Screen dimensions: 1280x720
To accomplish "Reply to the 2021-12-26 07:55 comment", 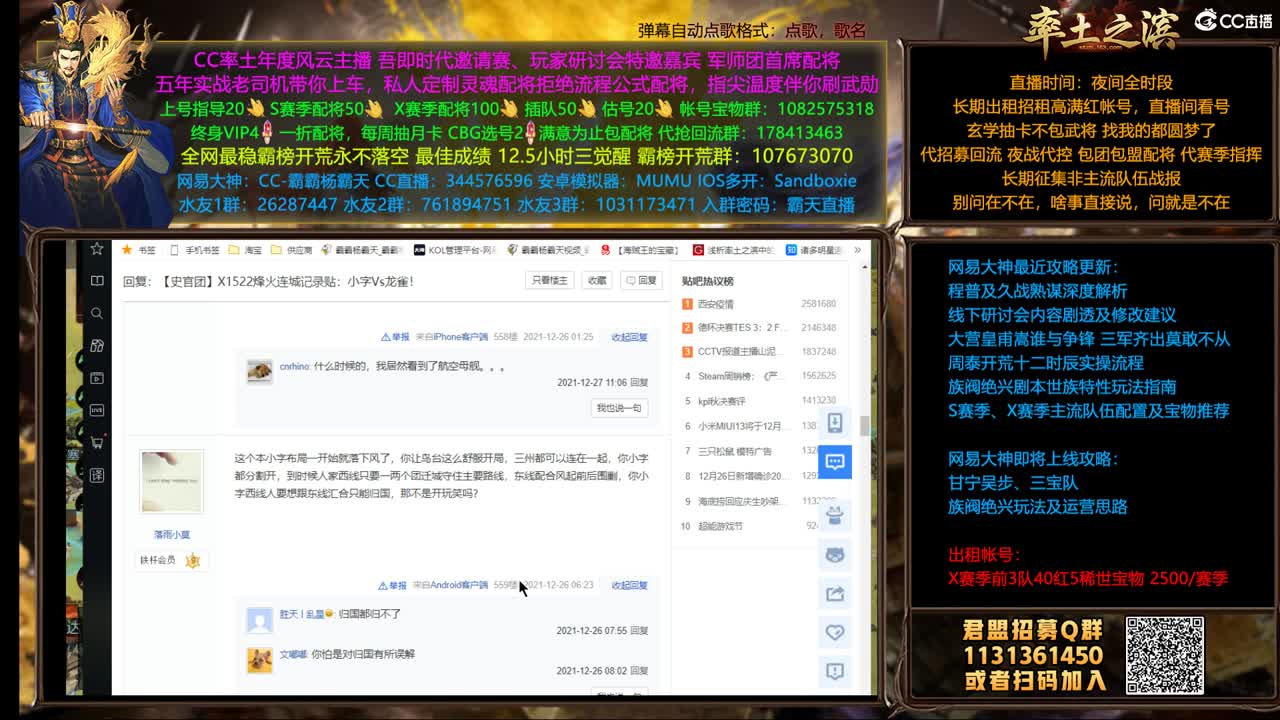I will 639,630.
